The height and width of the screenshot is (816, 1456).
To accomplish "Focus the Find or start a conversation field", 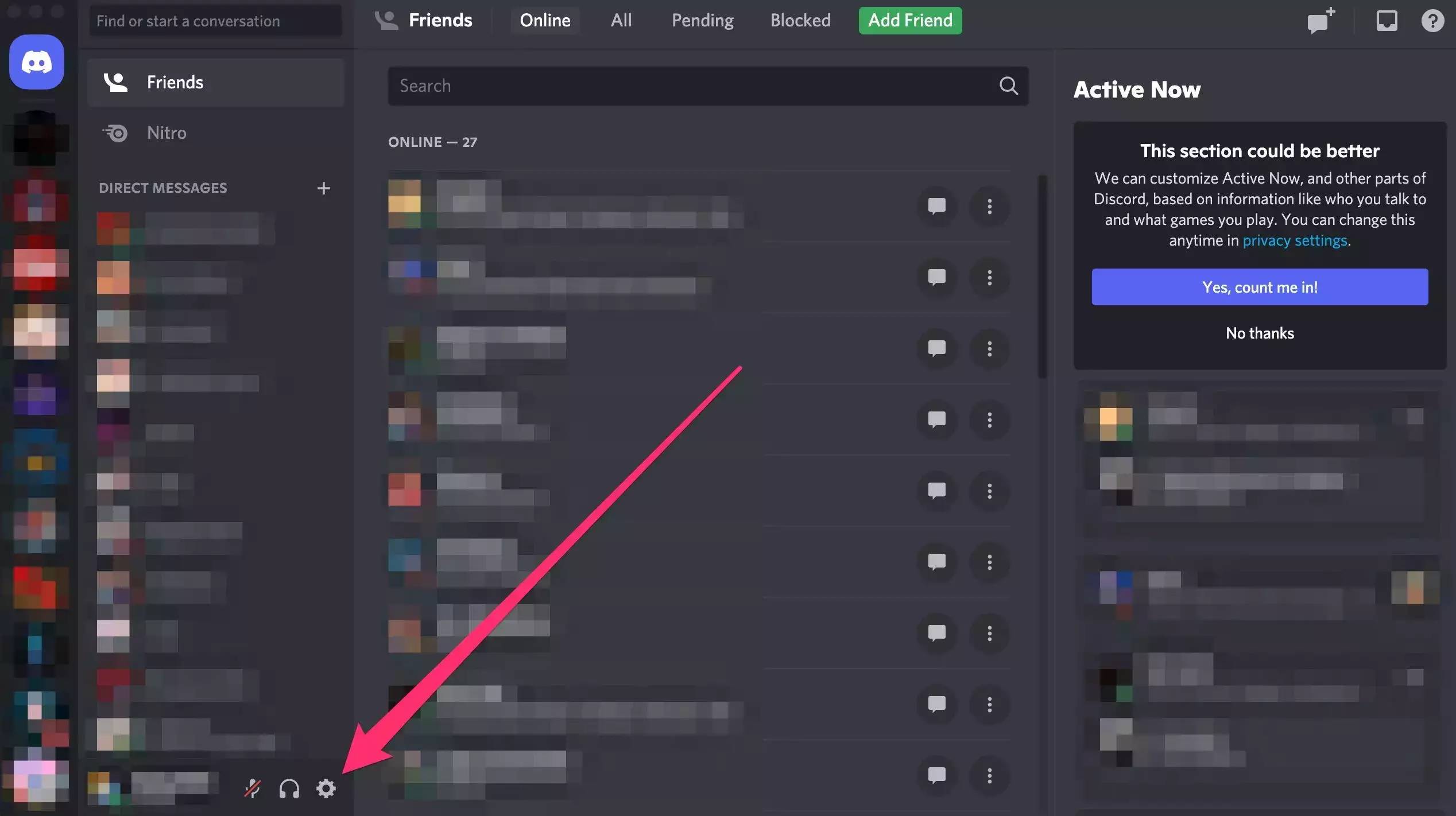I will [215, 21].
